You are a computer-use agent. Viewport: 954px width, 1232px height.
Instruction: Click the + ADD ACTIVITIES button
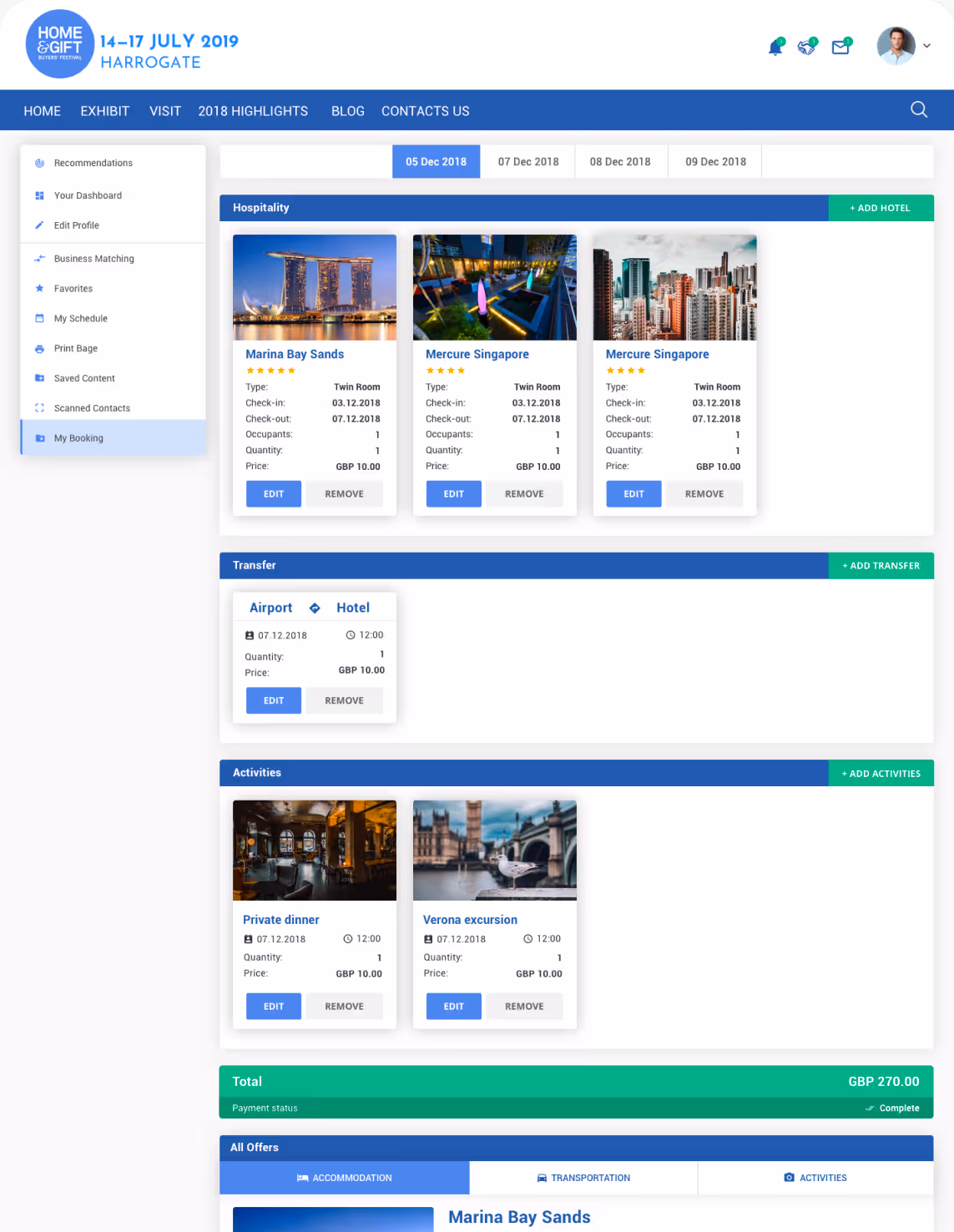tap(881, 773)
